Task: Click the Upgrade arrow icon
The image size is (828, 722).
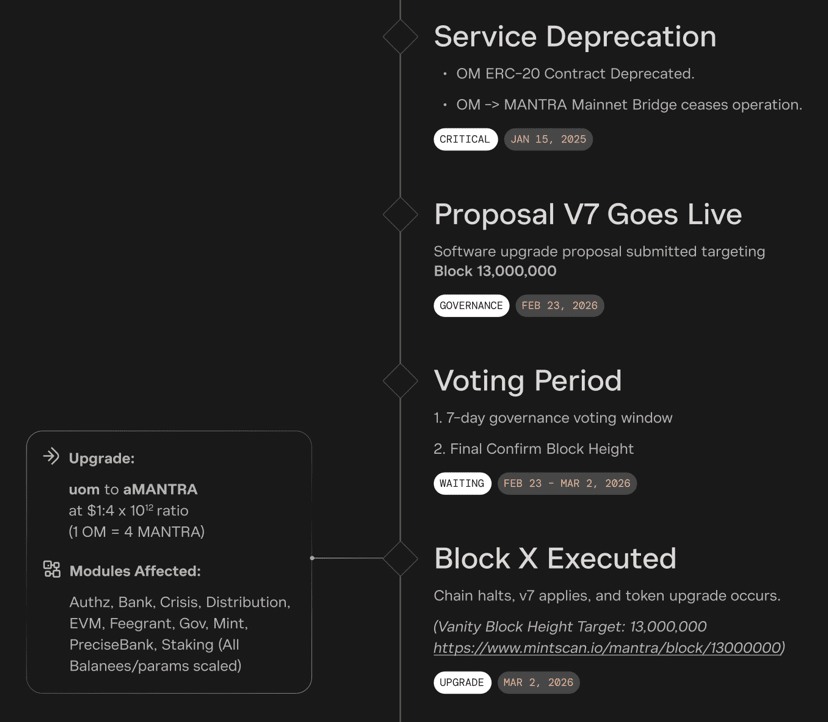Action: 51,457
